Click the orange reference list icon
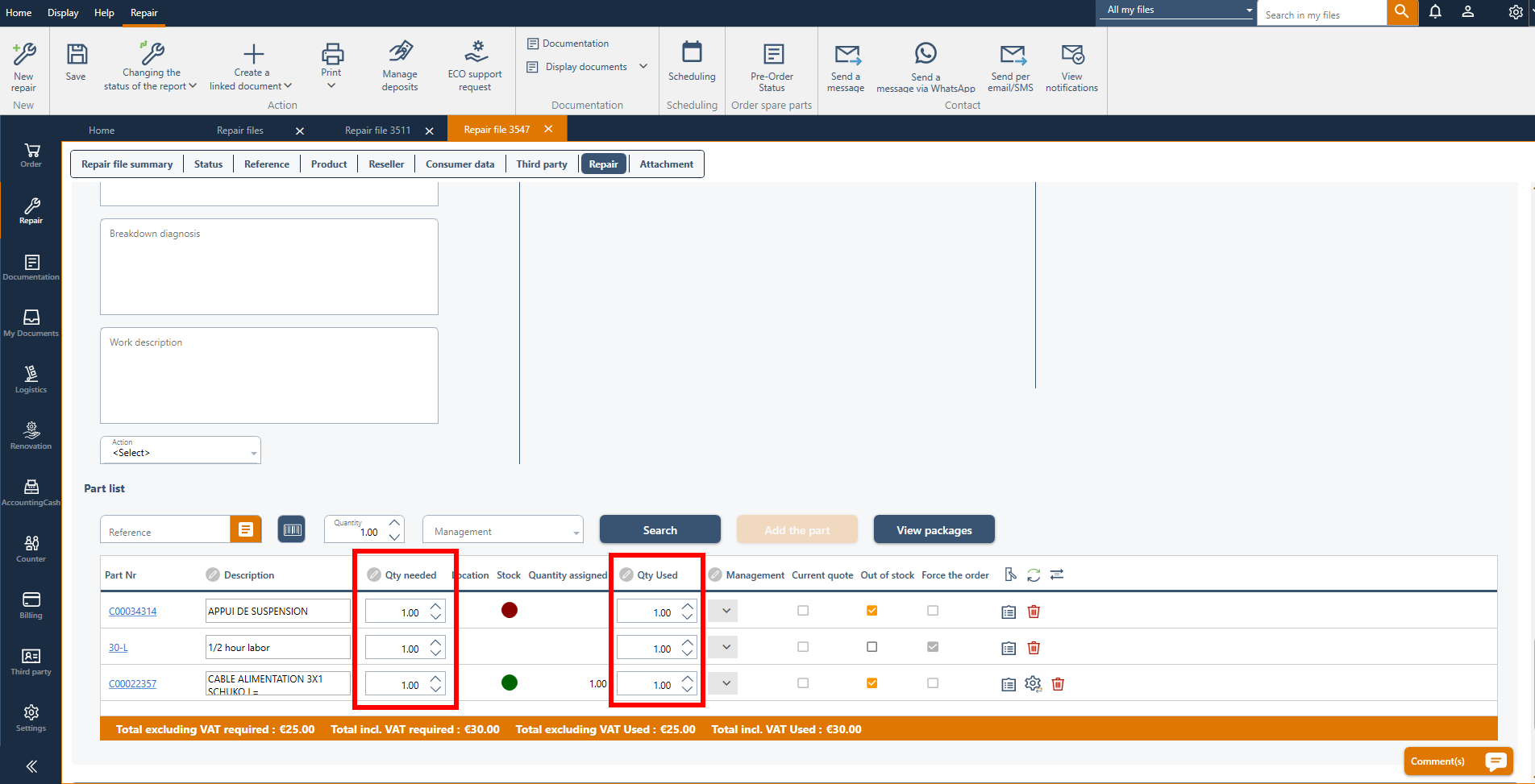The height and width of the screenshot is (784, 1535). tap(246, 529)
